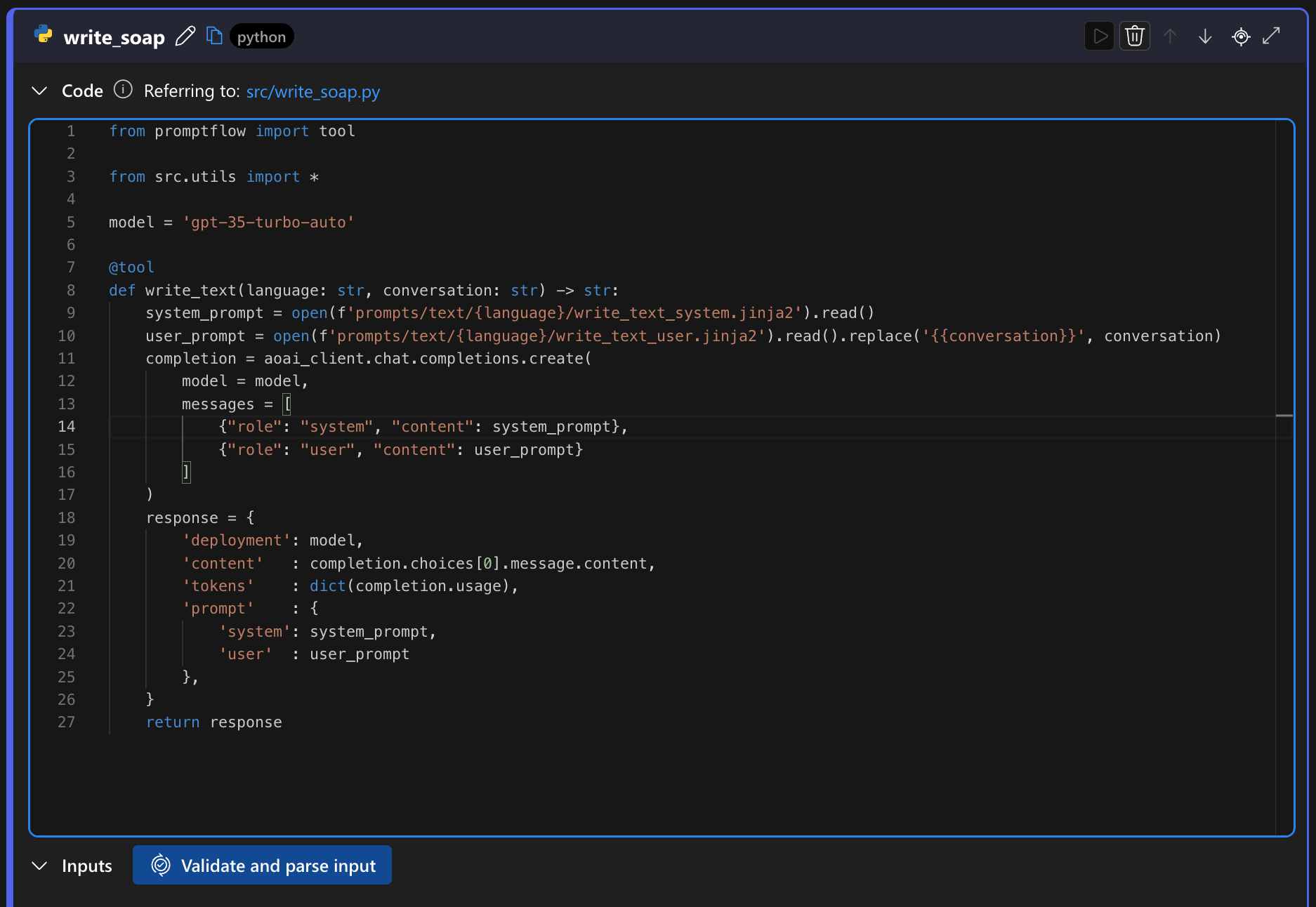This screenshot has width=1316, height=907.
Task: Click completion.choices[0].message.content on line 20
Action: (478, 564)
